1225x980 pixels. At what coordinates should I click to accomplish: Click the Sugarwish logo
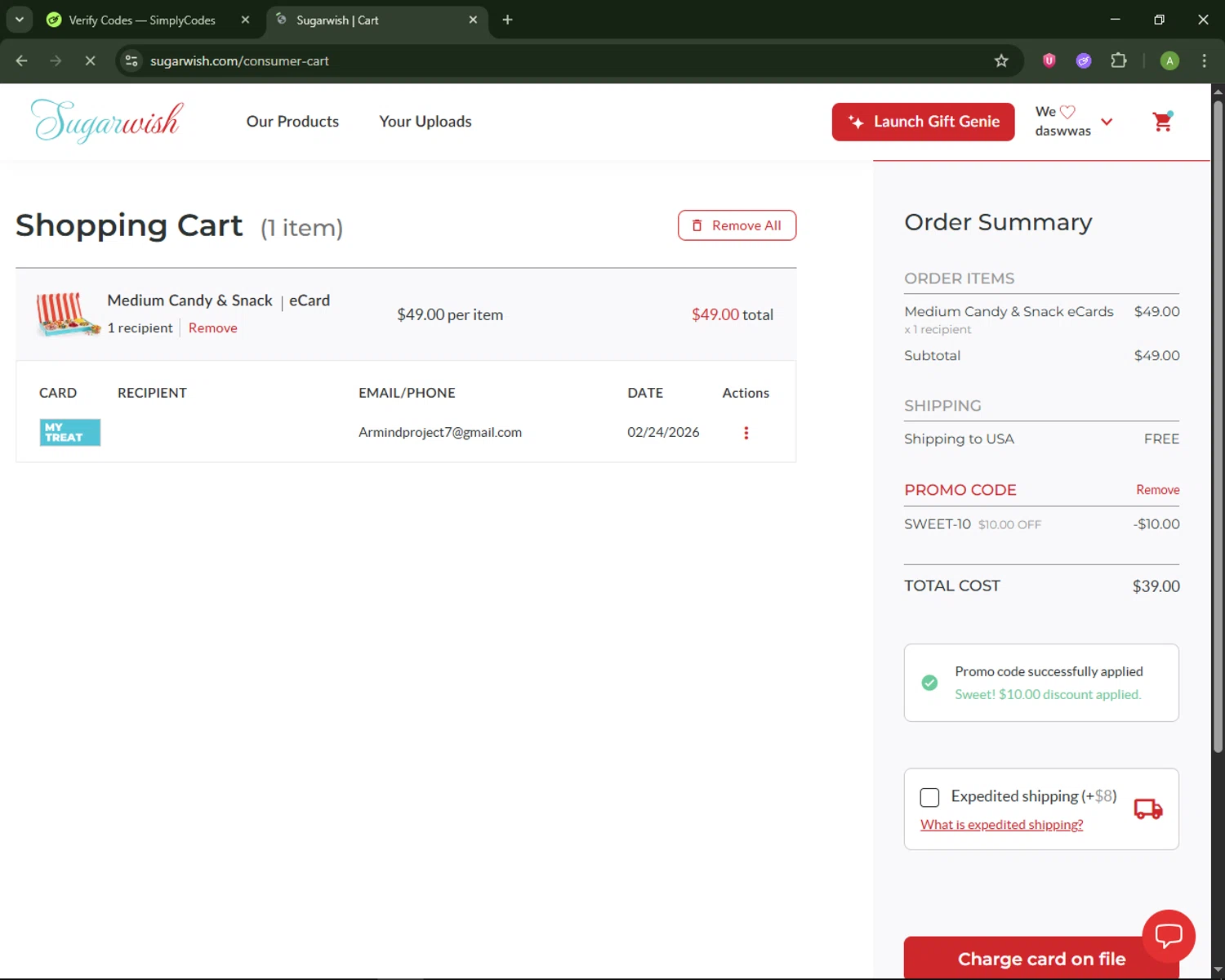click(x=107, y=121)
